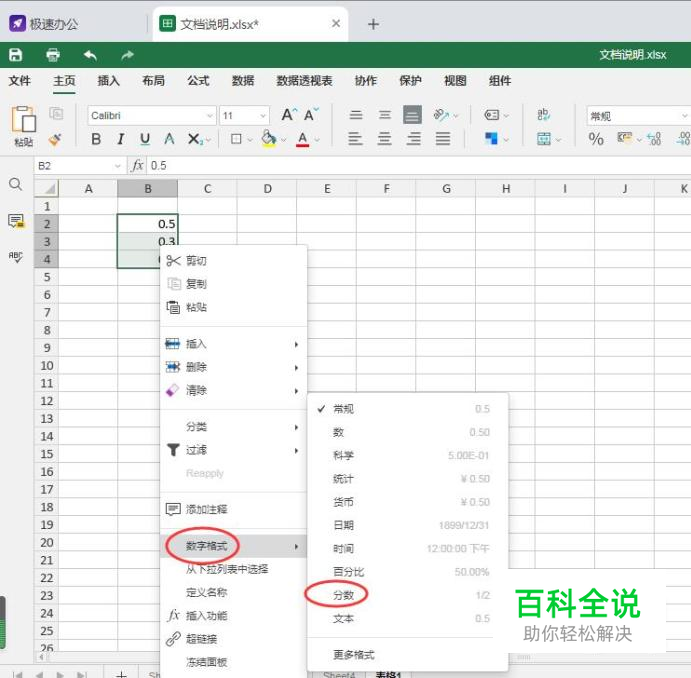Click 添加注释 in context menu
691x678 pixels.
tap(233, 509)
